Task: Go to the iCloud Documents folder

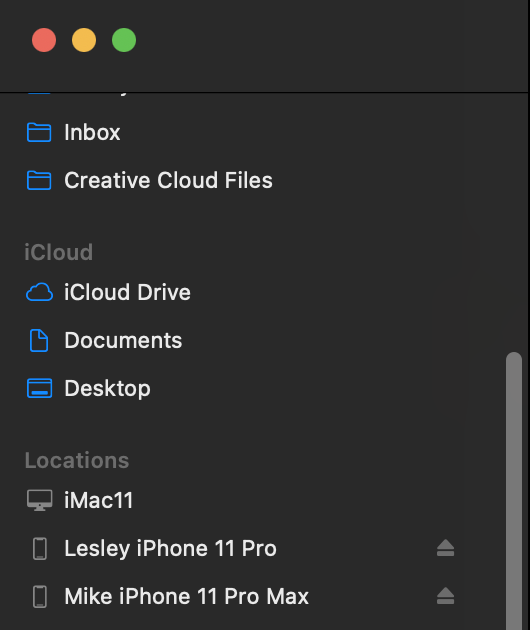Action: [123, 340]
